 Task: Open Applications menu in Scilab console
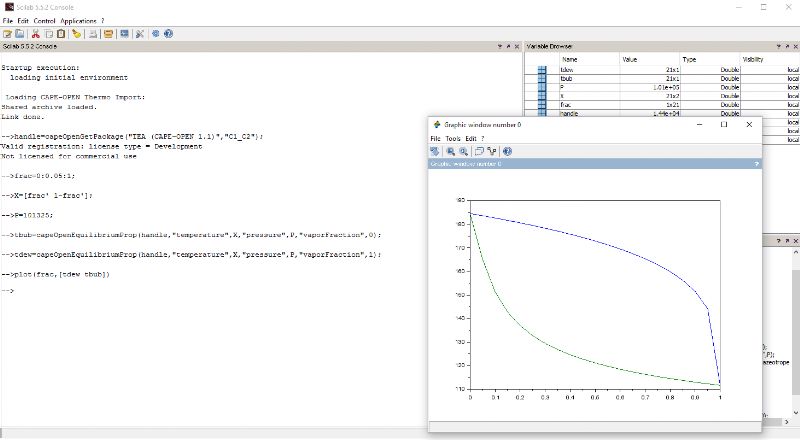pyautogui.click(x=78, y=21)
